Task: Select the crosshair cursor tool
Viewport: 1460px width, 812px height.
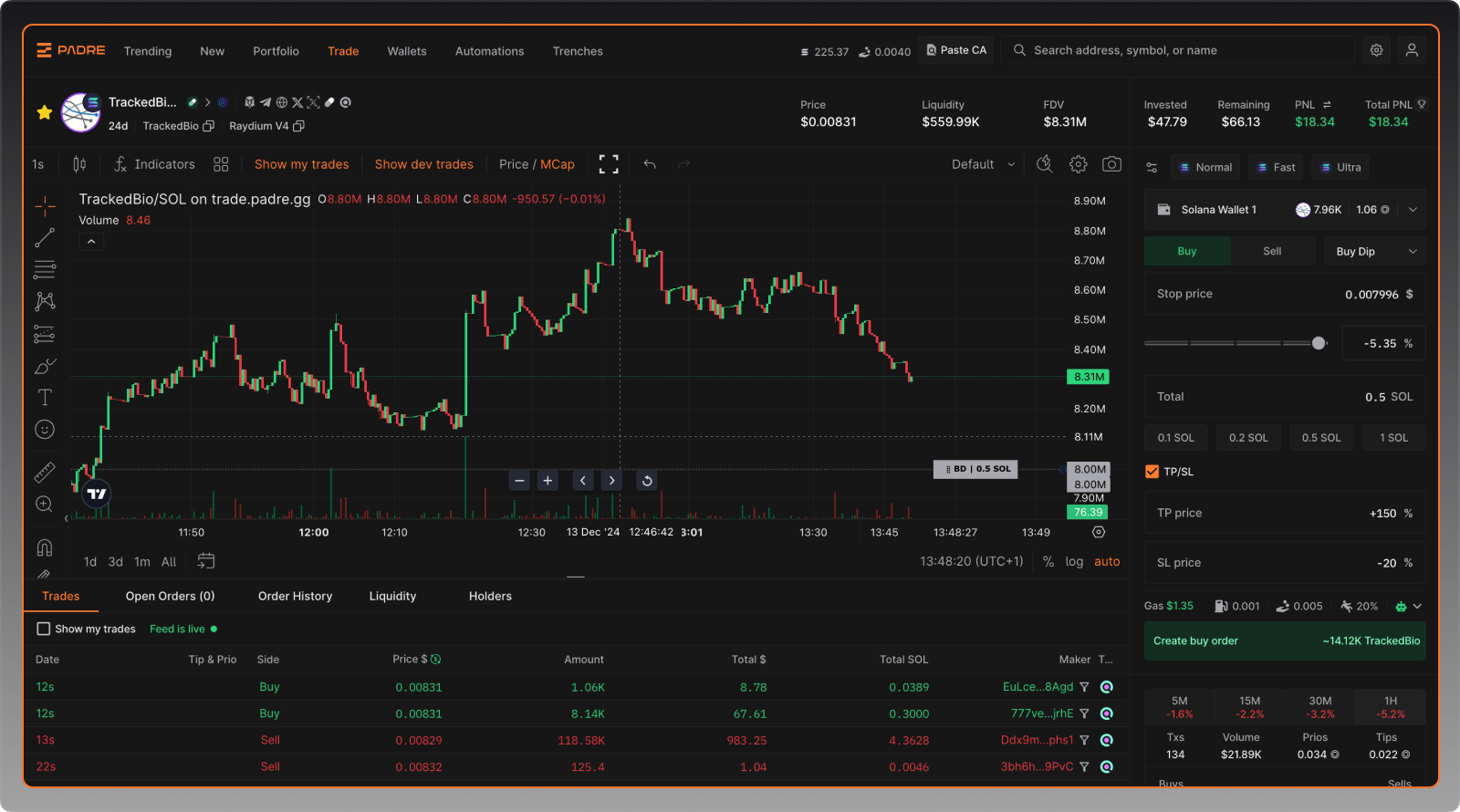Action: [45, 206]
